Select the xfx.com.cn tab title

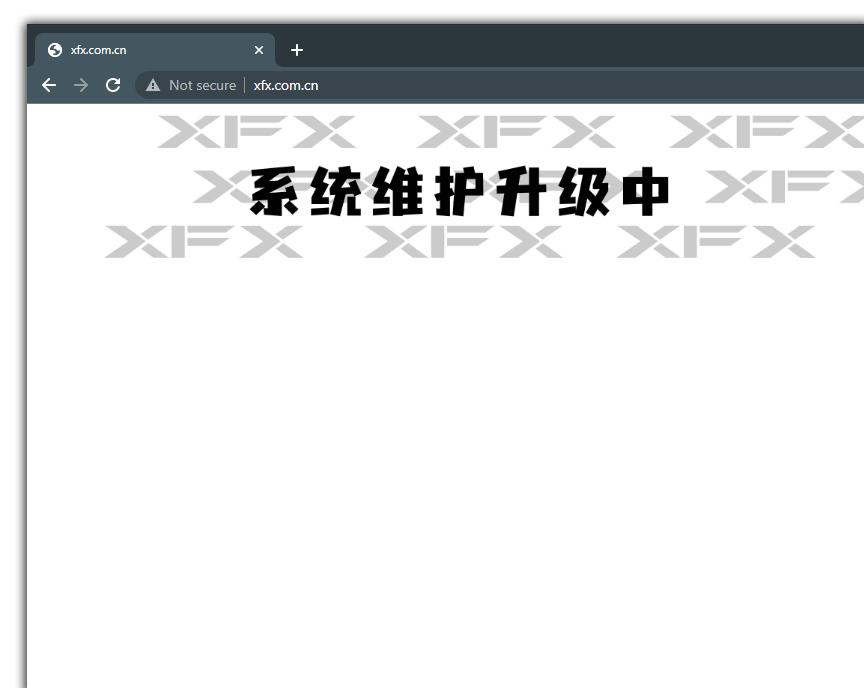click(x=99, y=50)
